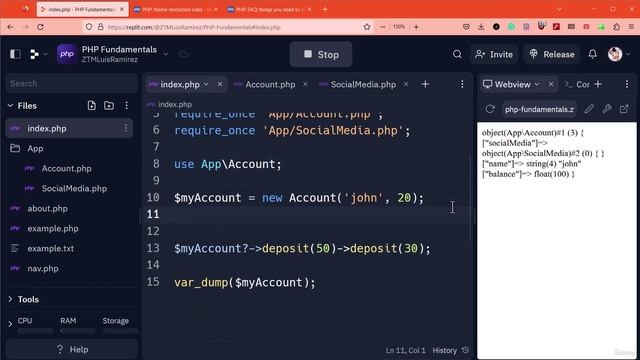Click the Release button

pos(551,54)
